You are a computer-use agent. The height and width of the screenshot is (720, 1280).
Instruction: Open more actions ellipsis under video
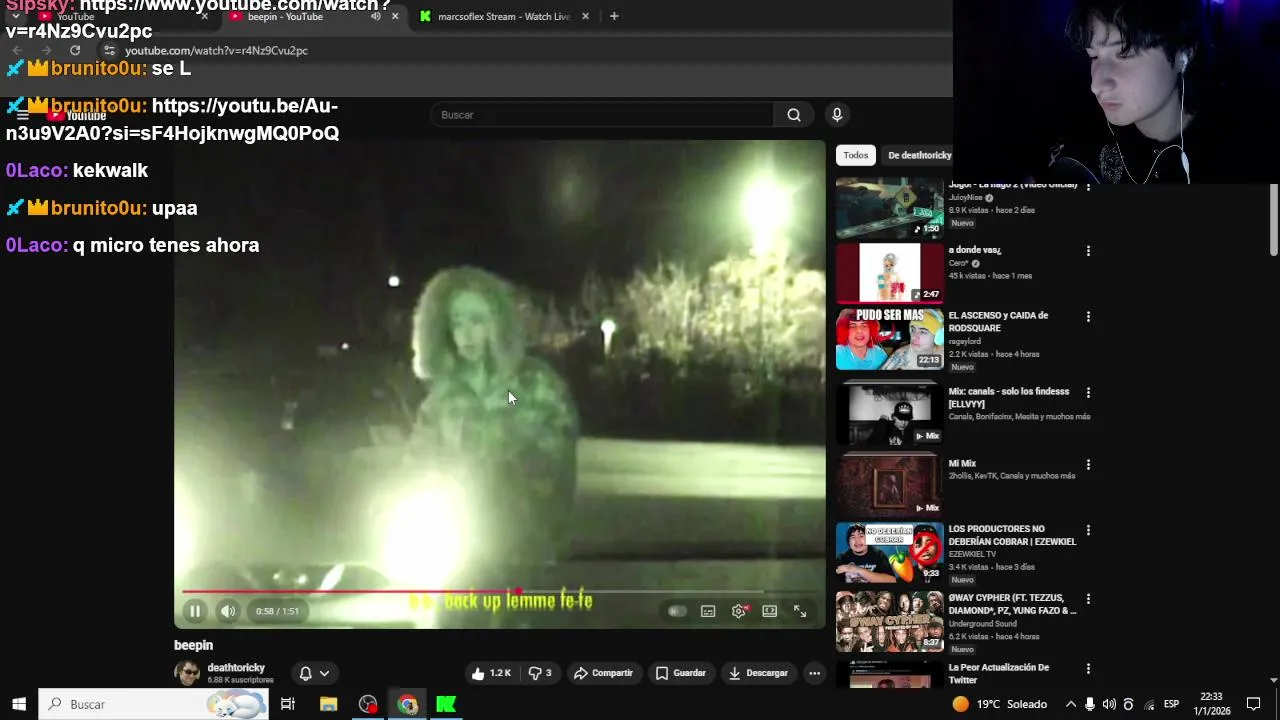pyautogui.click(x=814, y=673)
